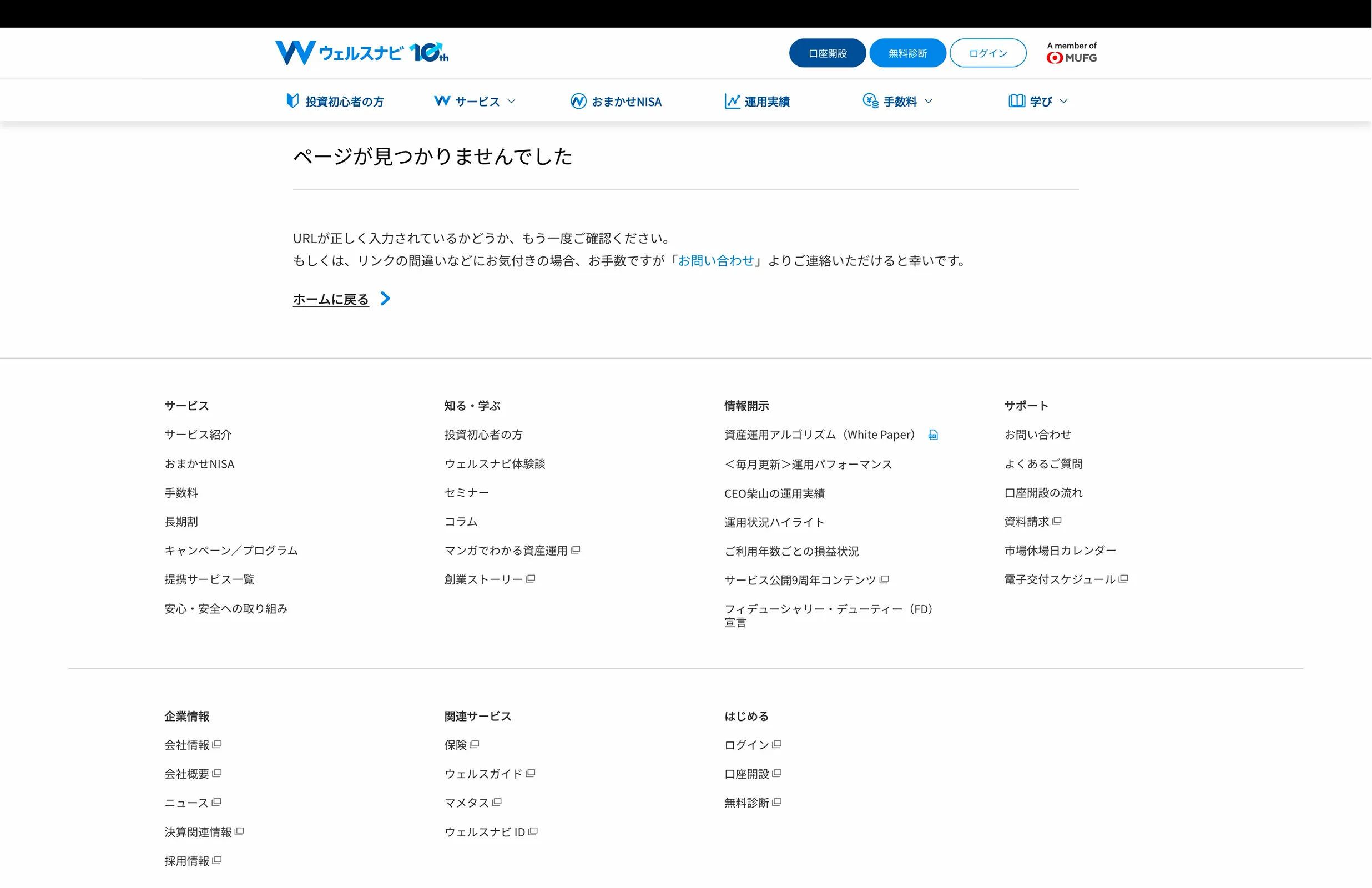1372x888 pixels.
Task: Open the ニュース footer link
Action: tap(187, 803)
